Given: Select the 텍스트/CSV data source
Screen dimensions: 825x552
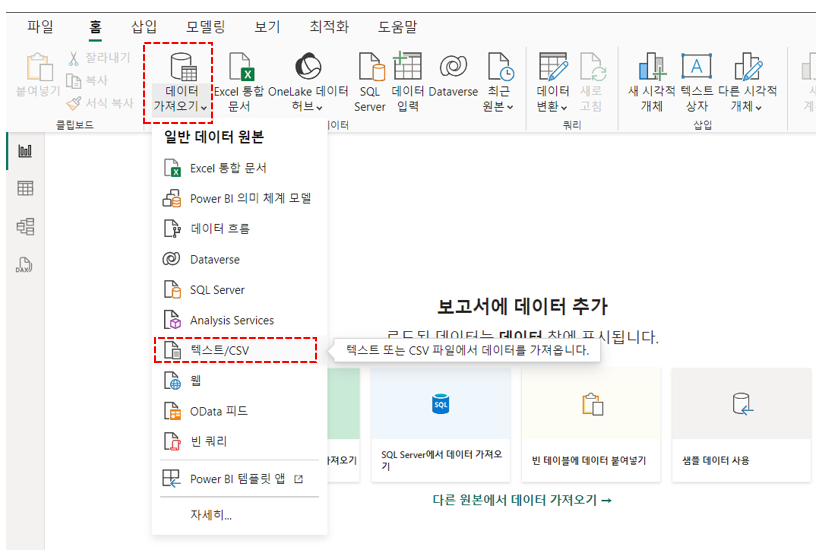Looking at the screenshot, I should [235, 350].
